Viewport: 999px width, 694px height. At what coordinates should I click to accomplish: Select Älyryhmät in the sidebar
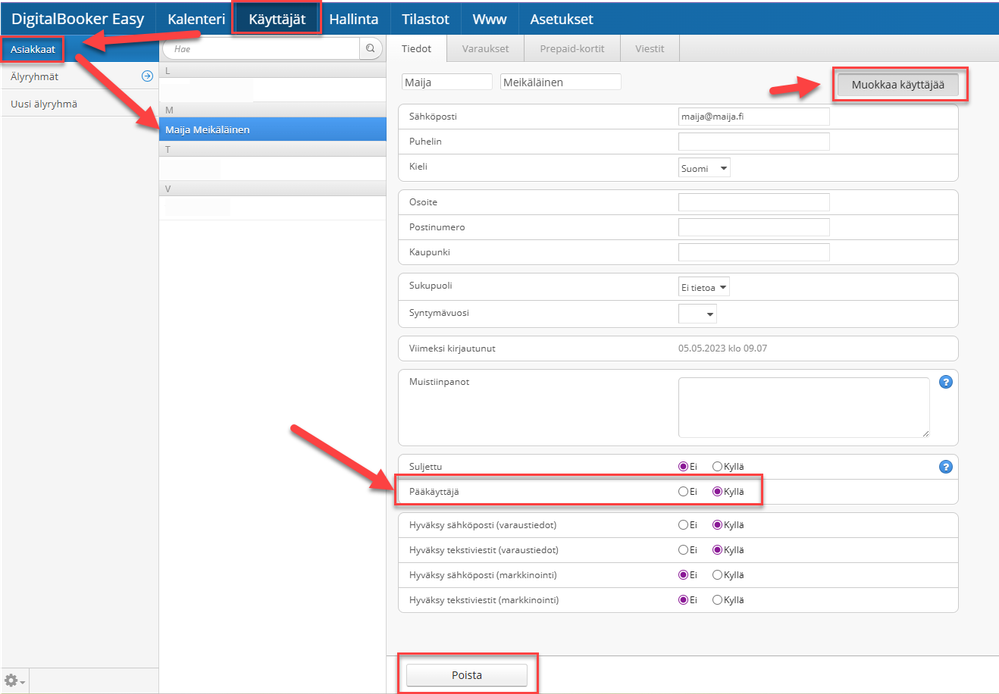point(34,76)
